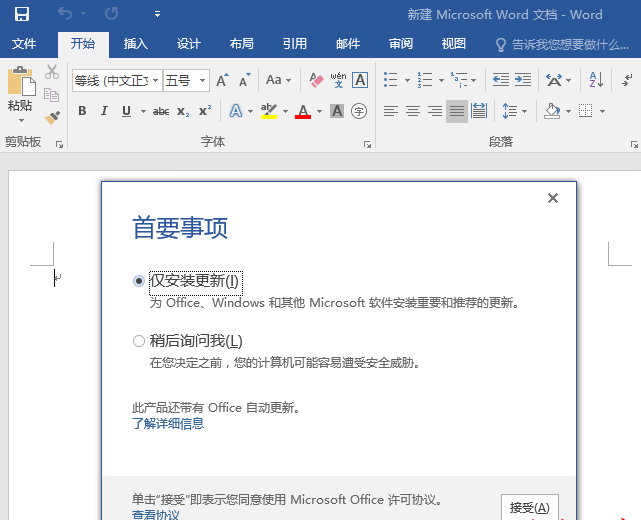Screen dimensions: 641x520
Task: Open the 查看协议 link
Action: coord(155,514)
